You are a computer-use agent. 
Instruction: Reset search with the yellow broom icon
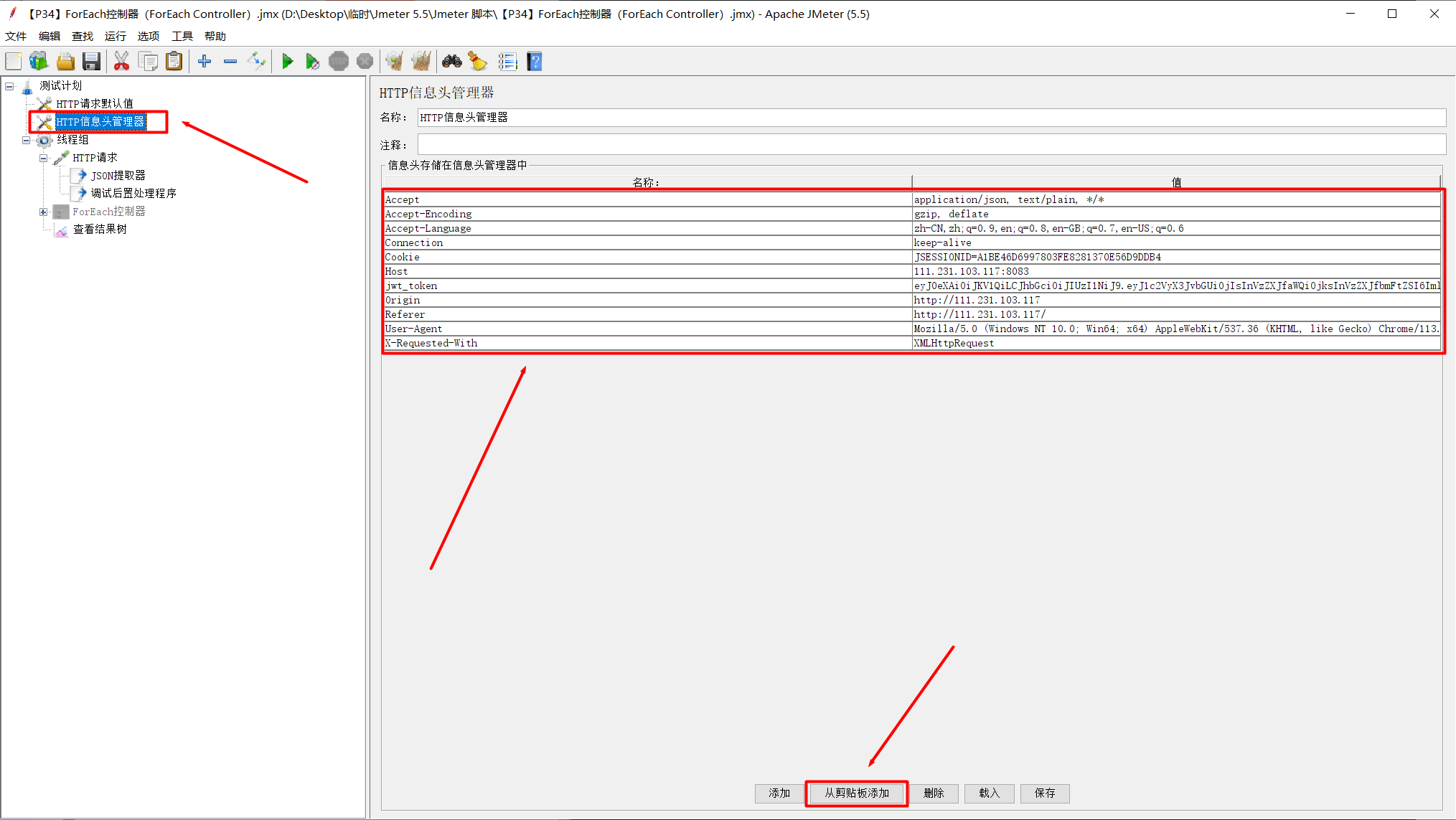pos(478,62)
